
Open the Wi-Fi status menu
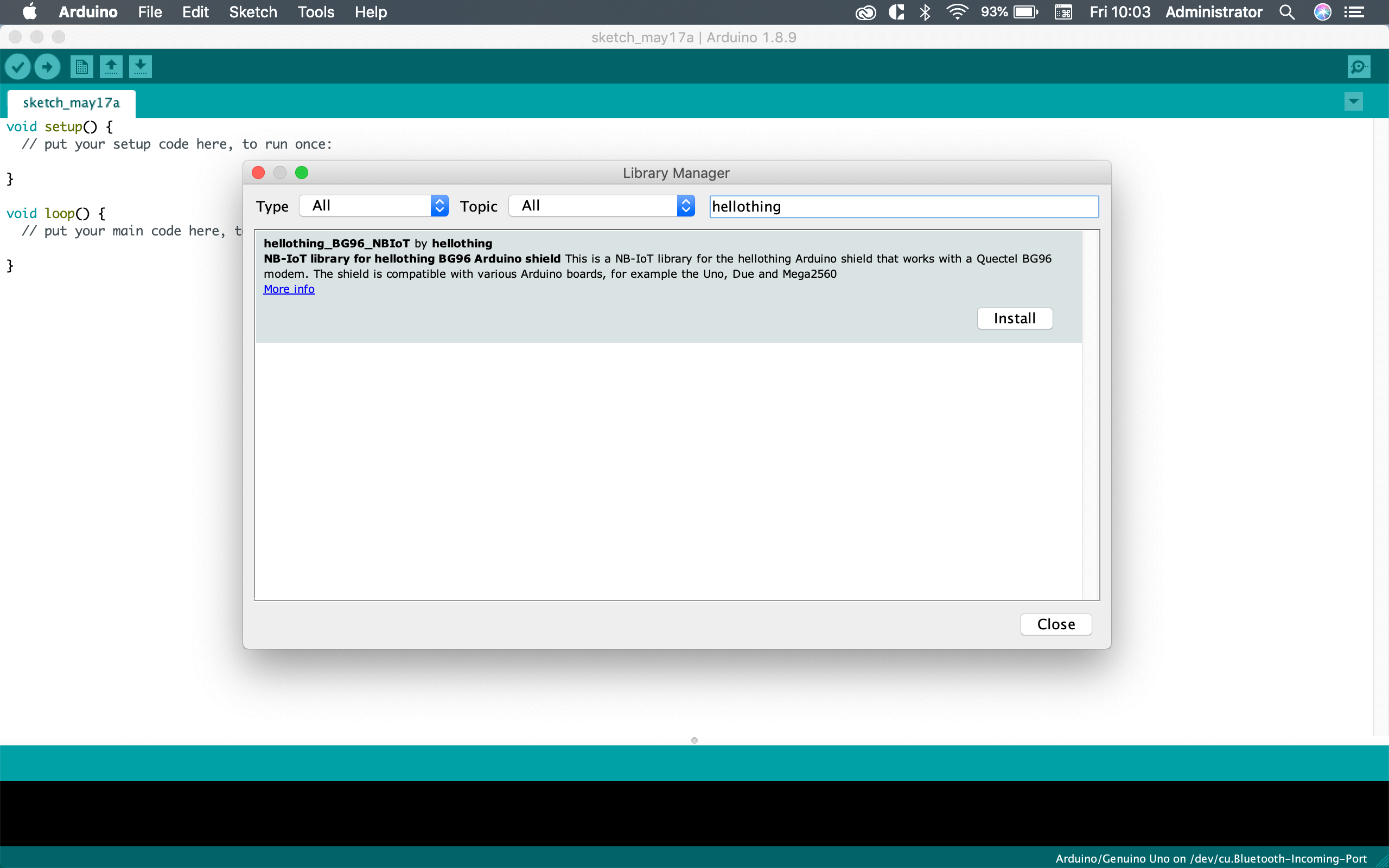pos(957,12)
